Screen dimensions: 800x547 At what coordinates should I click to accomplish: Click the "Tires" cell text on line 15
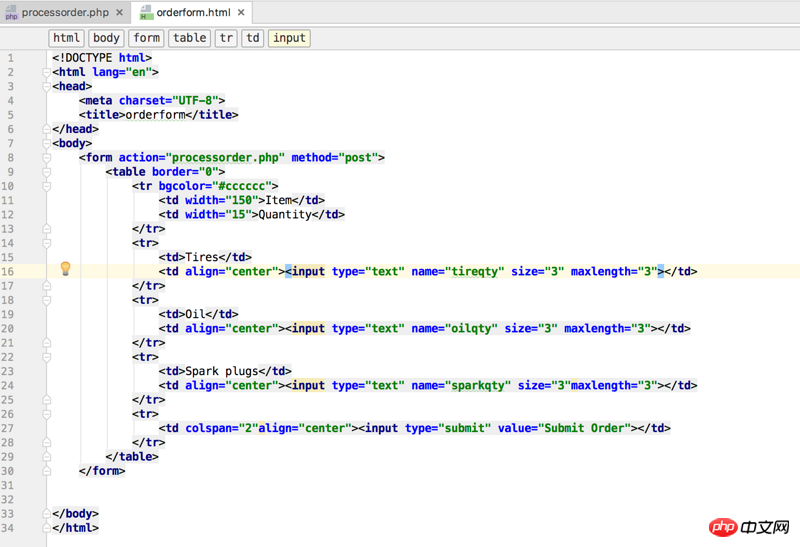pyautogui.click(x=202, y=257)
